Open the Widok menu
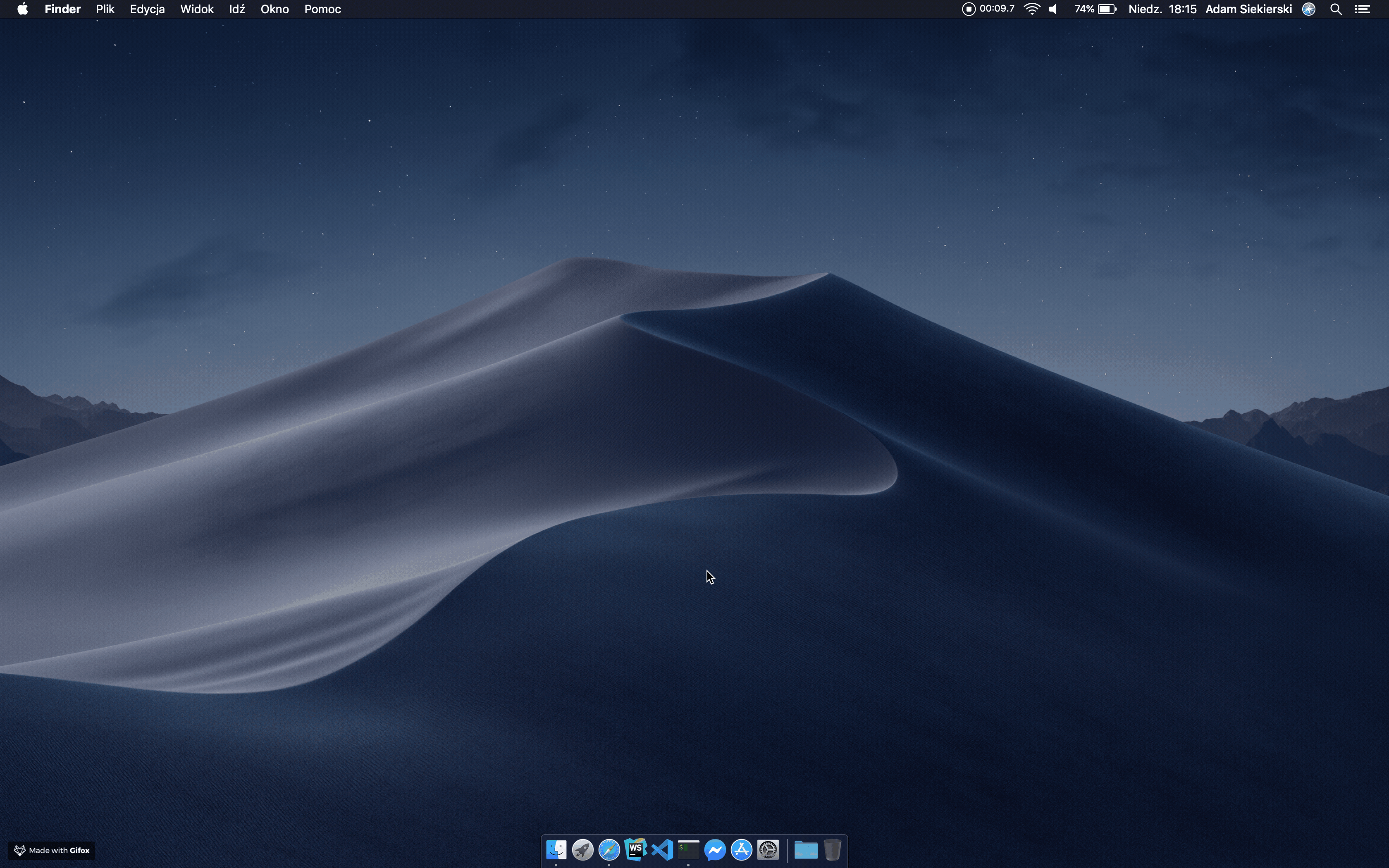 coord(196,9)
